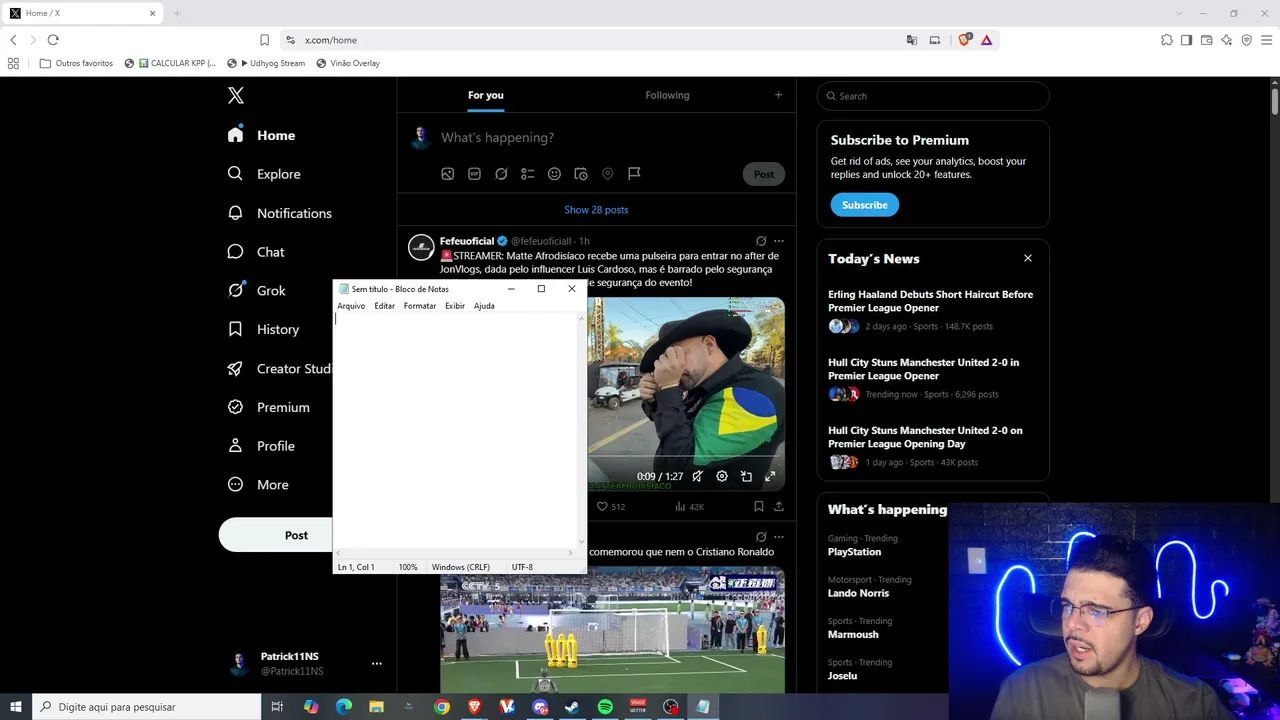This screenshot has height=720, width=1280.
Task: Open File Explorer from the taskbar
Action: [376, 707]
